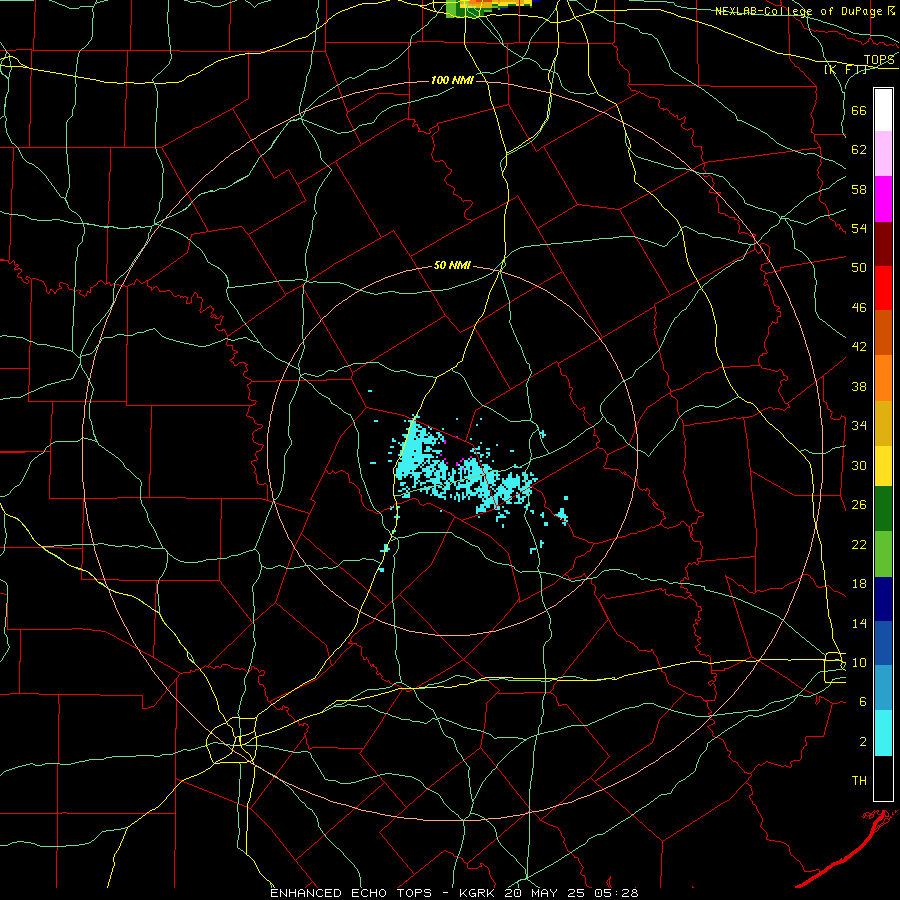900x900 pixels.
Task: Pick the bright yellow legend band
Action: click(883, 465)
